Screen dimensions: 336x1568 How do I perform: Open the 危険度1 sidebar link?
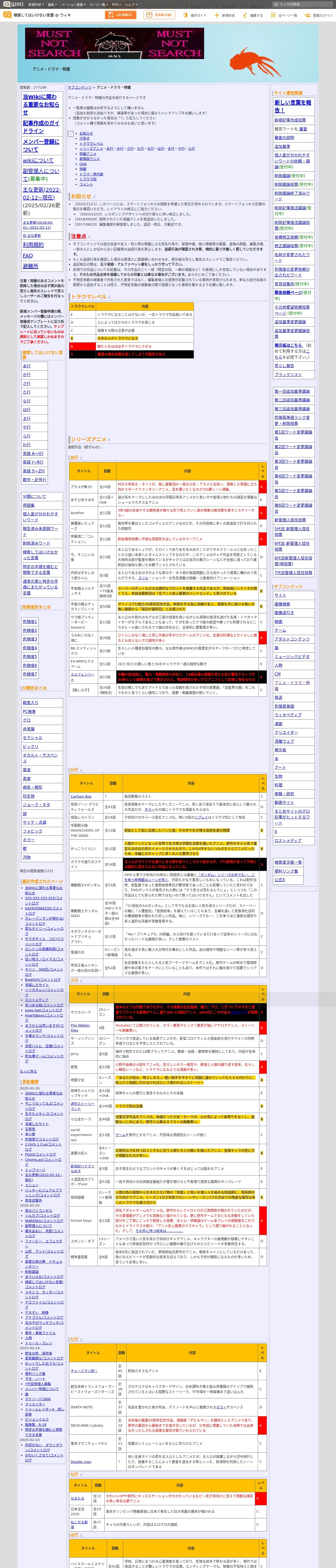click(x=30, y=621)
